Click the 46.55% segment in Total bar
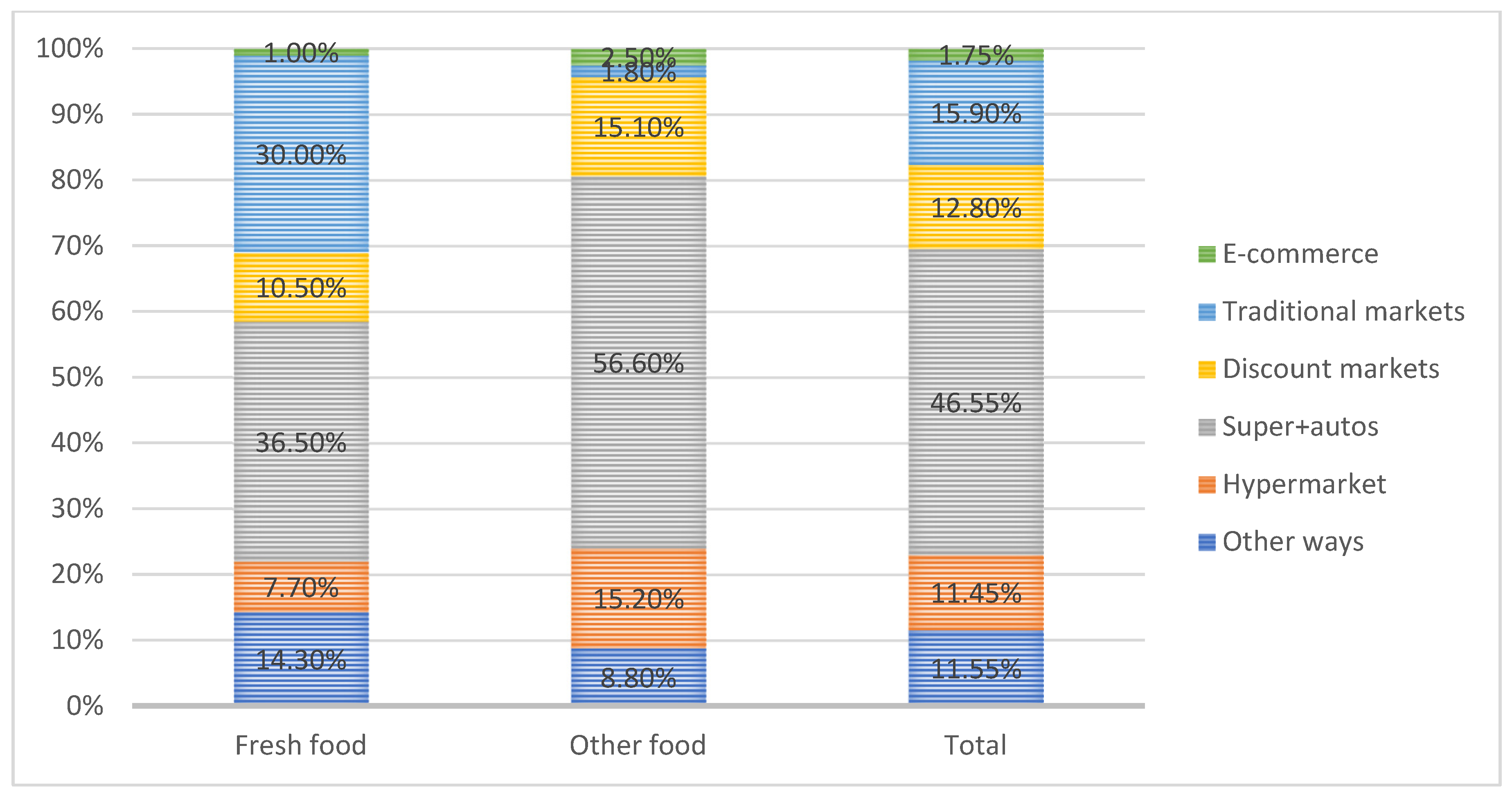Image resolution: width=1512 pixels, height=800 pixels. point(976,435)
